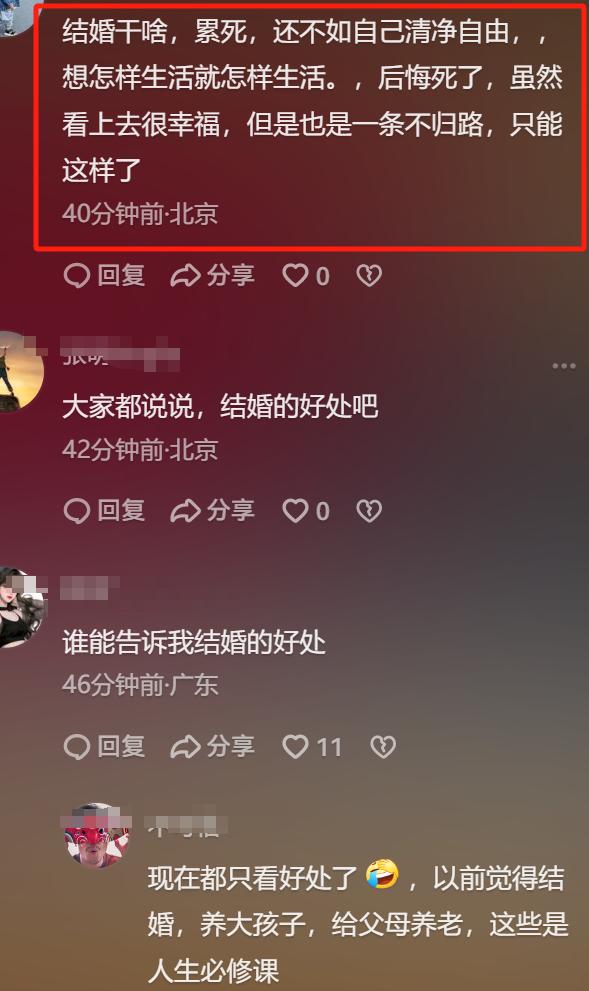Image resolution: width=589 pixels, height=991 pixels.
Task: Share the 大家都说说，结婚的好处吧 comment
Action: [212, 511]
